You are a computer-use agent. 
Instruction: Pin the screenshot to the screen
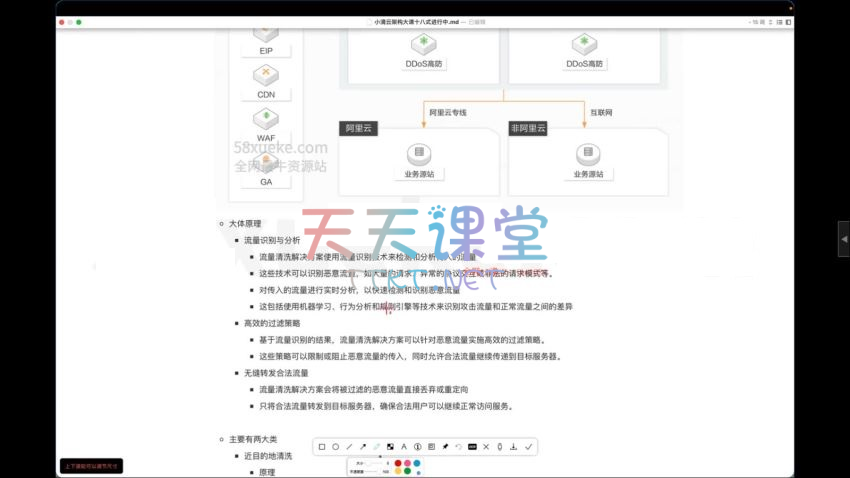pos(445,447)
